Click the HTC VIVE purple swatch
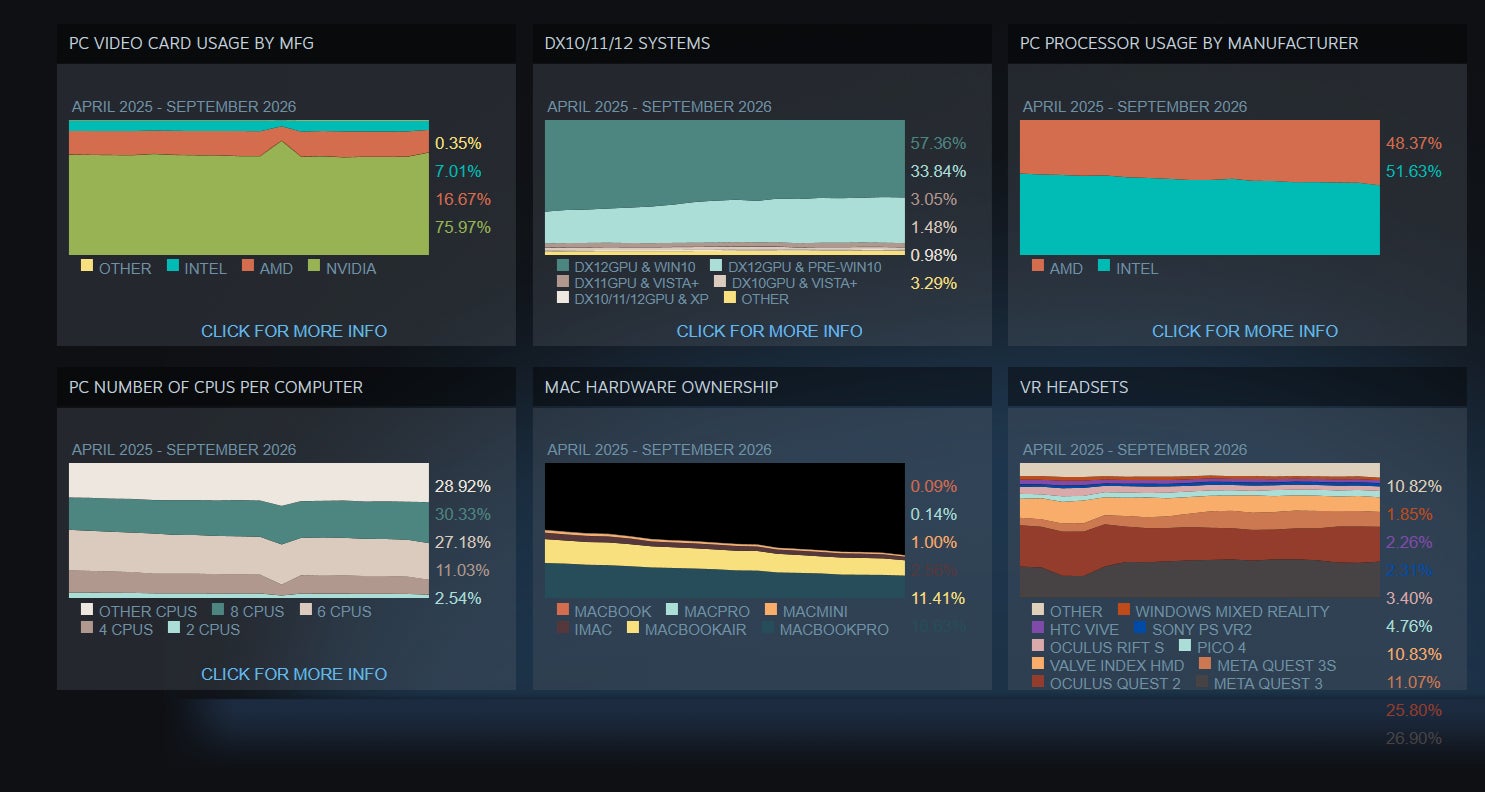The width and height of the screenshot is (1485, 792). (x=1038, y=627)
